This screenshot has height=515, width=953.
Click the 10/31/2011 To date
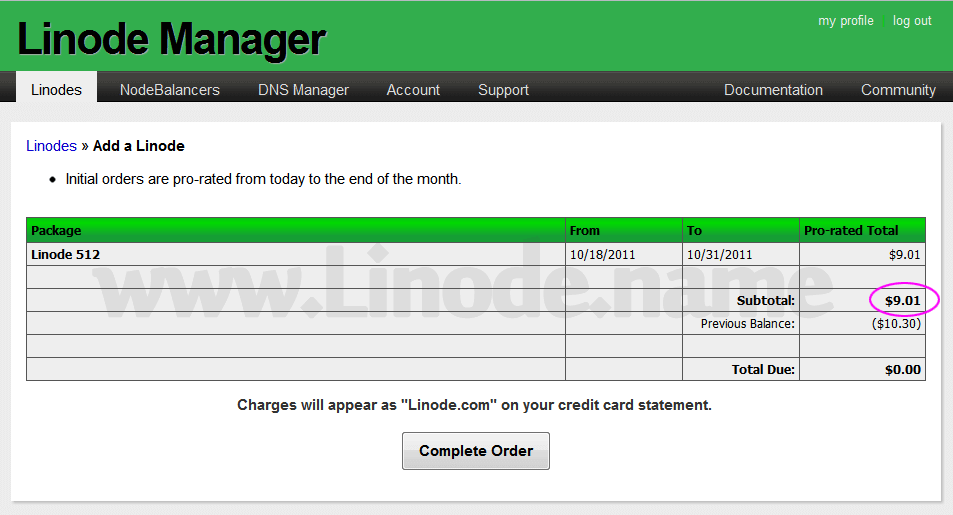[720, 255]
